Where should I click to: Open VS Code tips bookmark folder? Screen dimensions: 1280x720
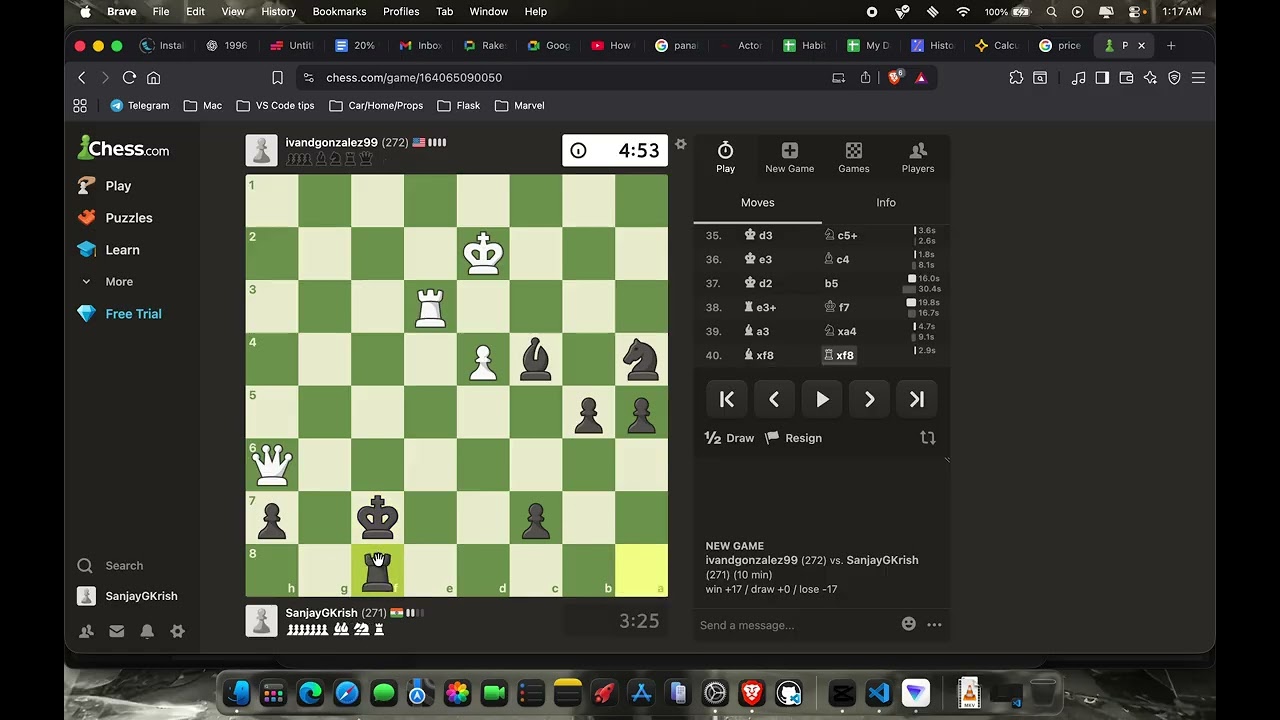click(275, 106)
